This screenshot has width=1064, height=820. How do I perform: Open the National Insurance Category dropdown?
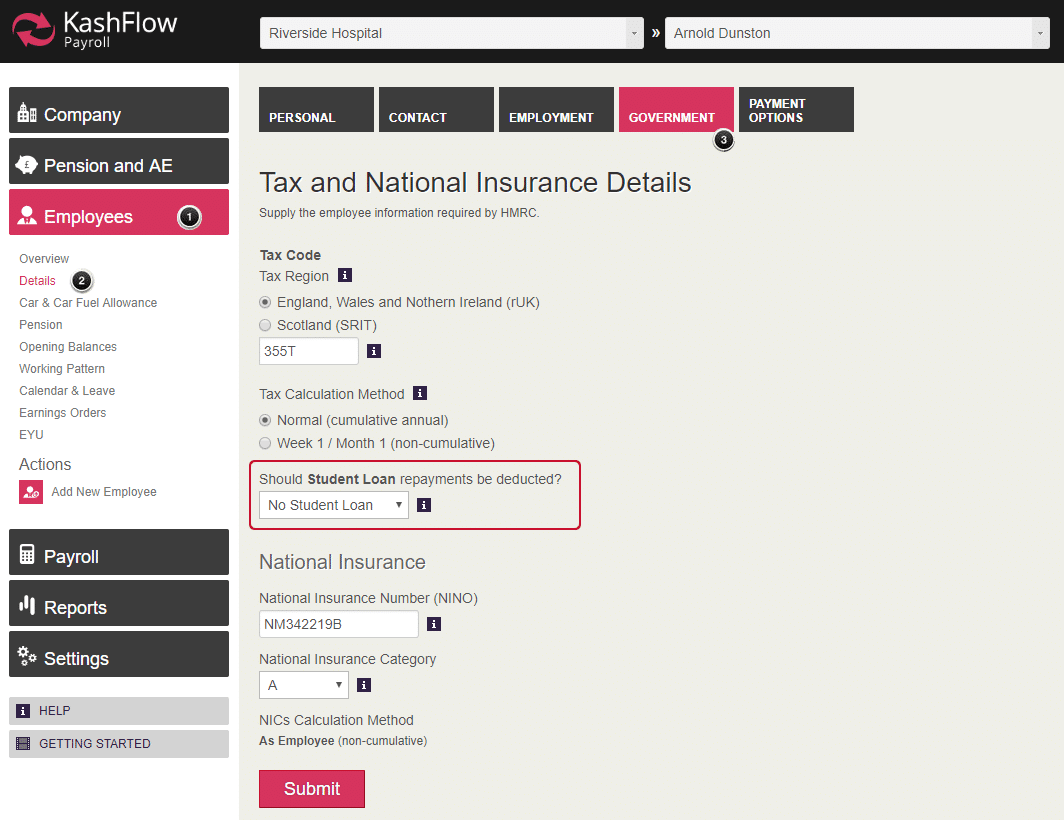click(x=304, y=685)
